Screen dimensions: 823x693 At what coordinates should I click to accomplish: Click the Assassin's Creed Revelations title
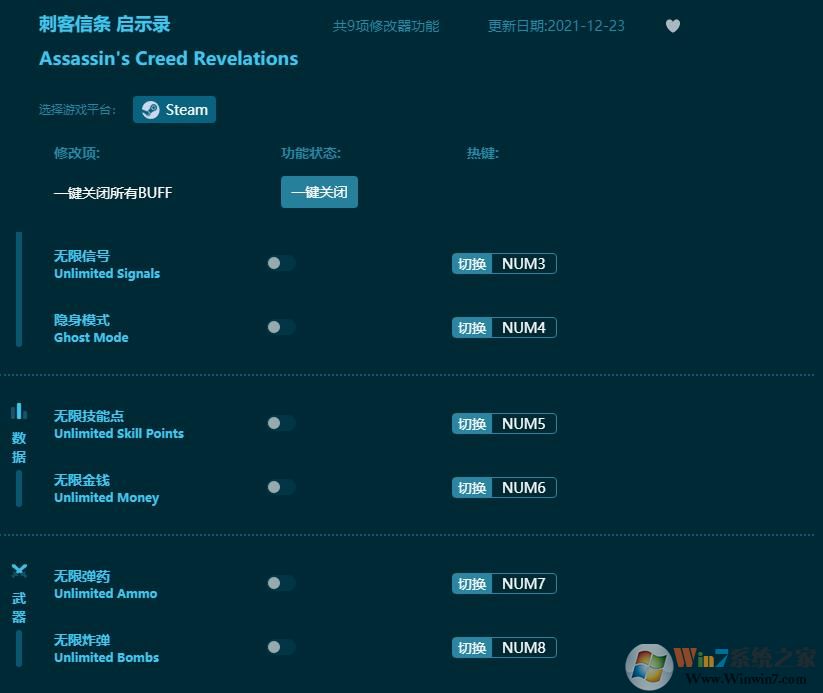coord(168,59)
